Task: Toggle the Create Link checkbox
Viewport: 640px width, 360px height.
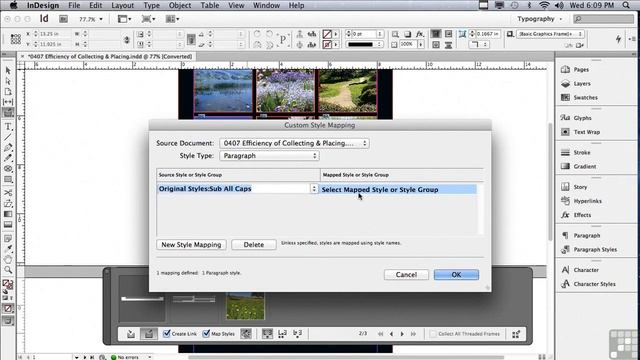Action: (167, 333)
